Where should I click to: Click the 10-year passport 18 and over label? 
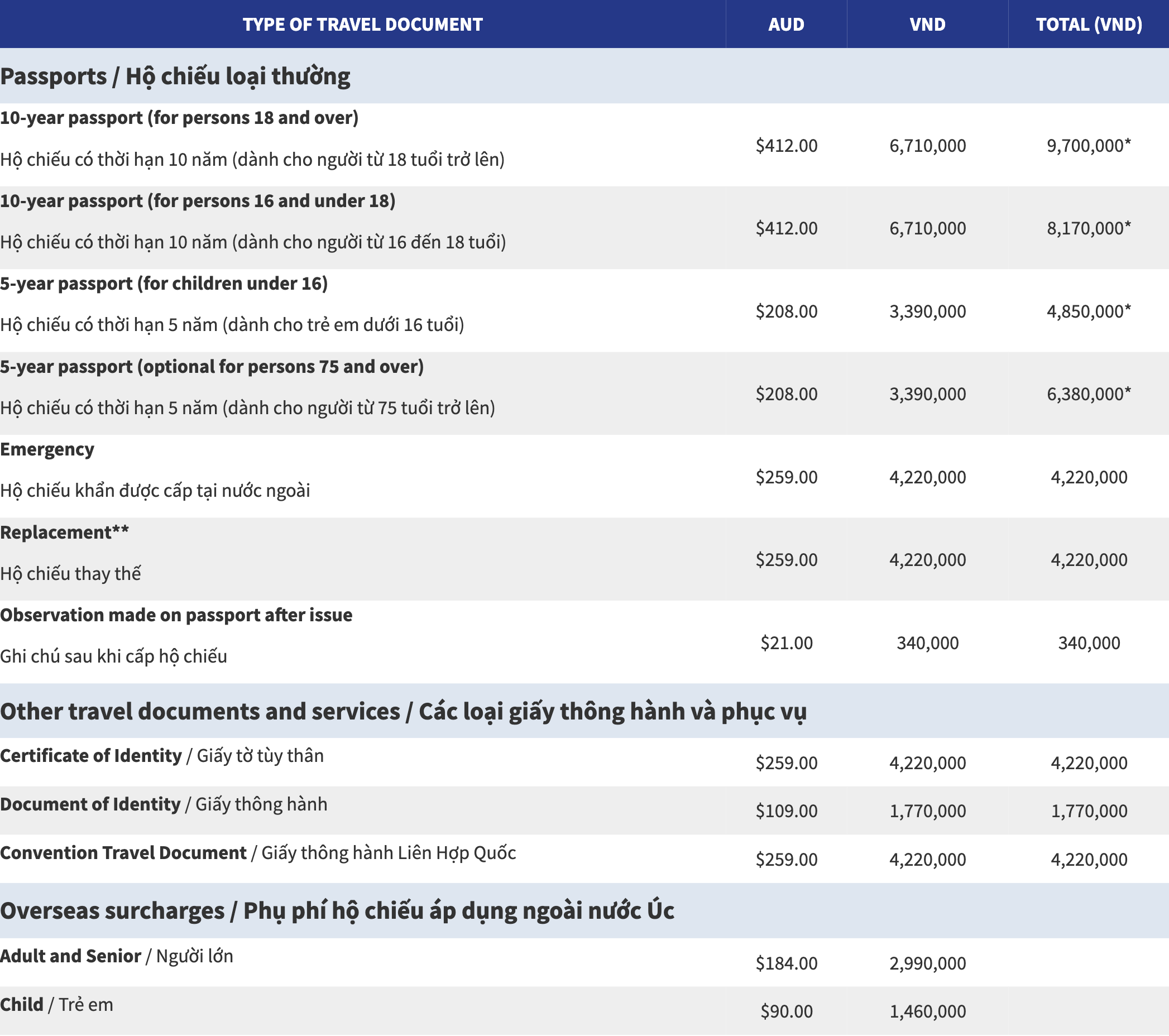tap(179, 118)
